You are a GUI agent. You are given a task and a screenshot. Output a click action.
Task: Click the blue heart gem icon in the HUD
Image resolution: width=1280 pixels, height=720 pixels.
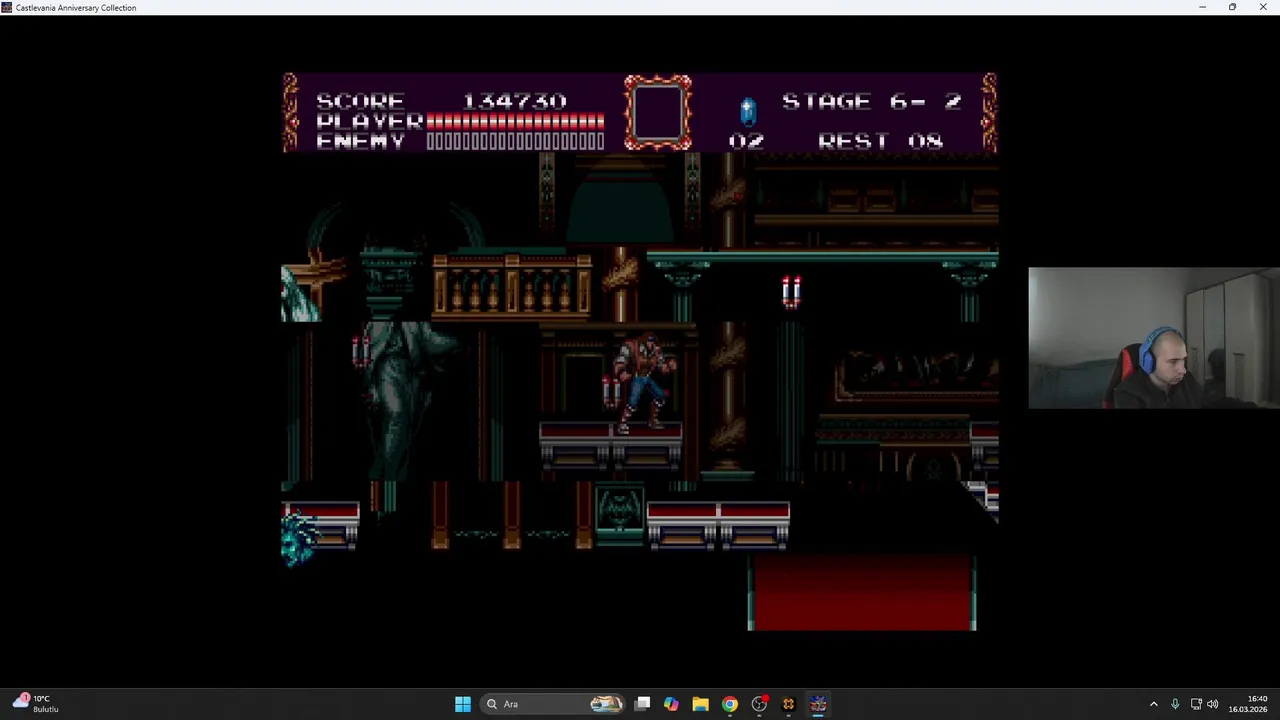click(x=747, y=110)
